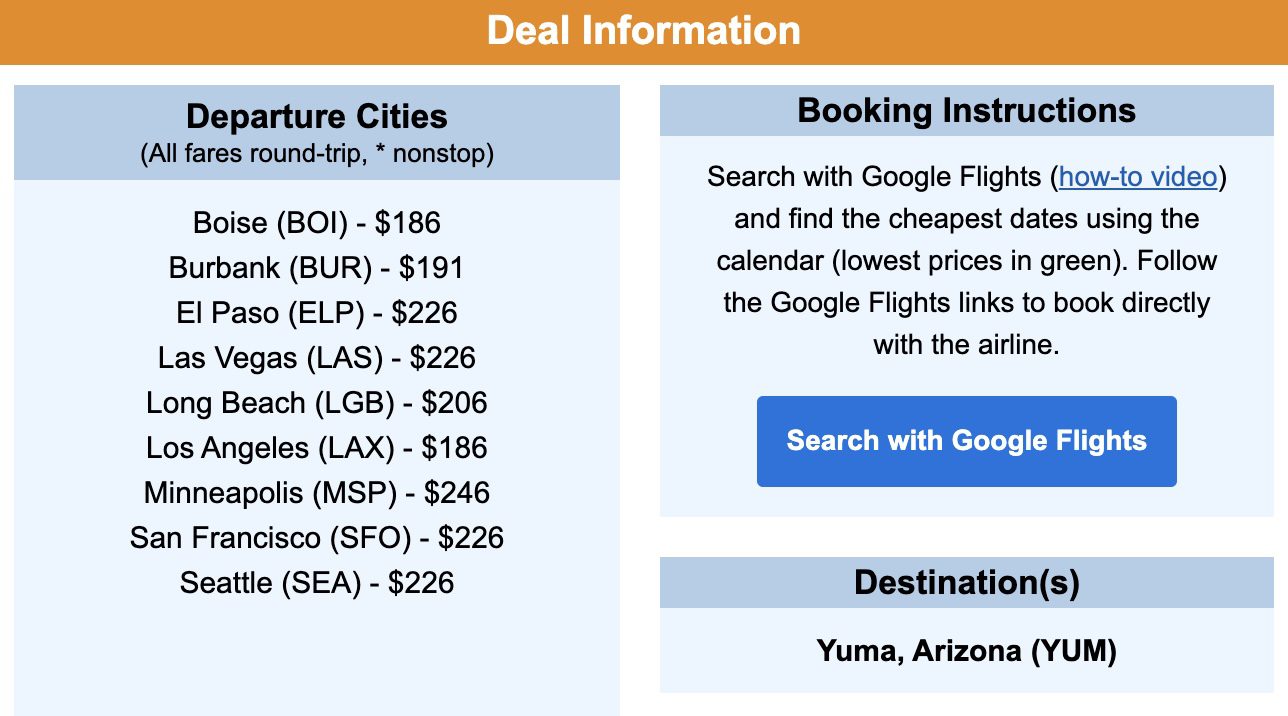Click the El Paso (ELP) fare listing
The width and height of the screenshot is (1288, 716).
tap(316, 312)
